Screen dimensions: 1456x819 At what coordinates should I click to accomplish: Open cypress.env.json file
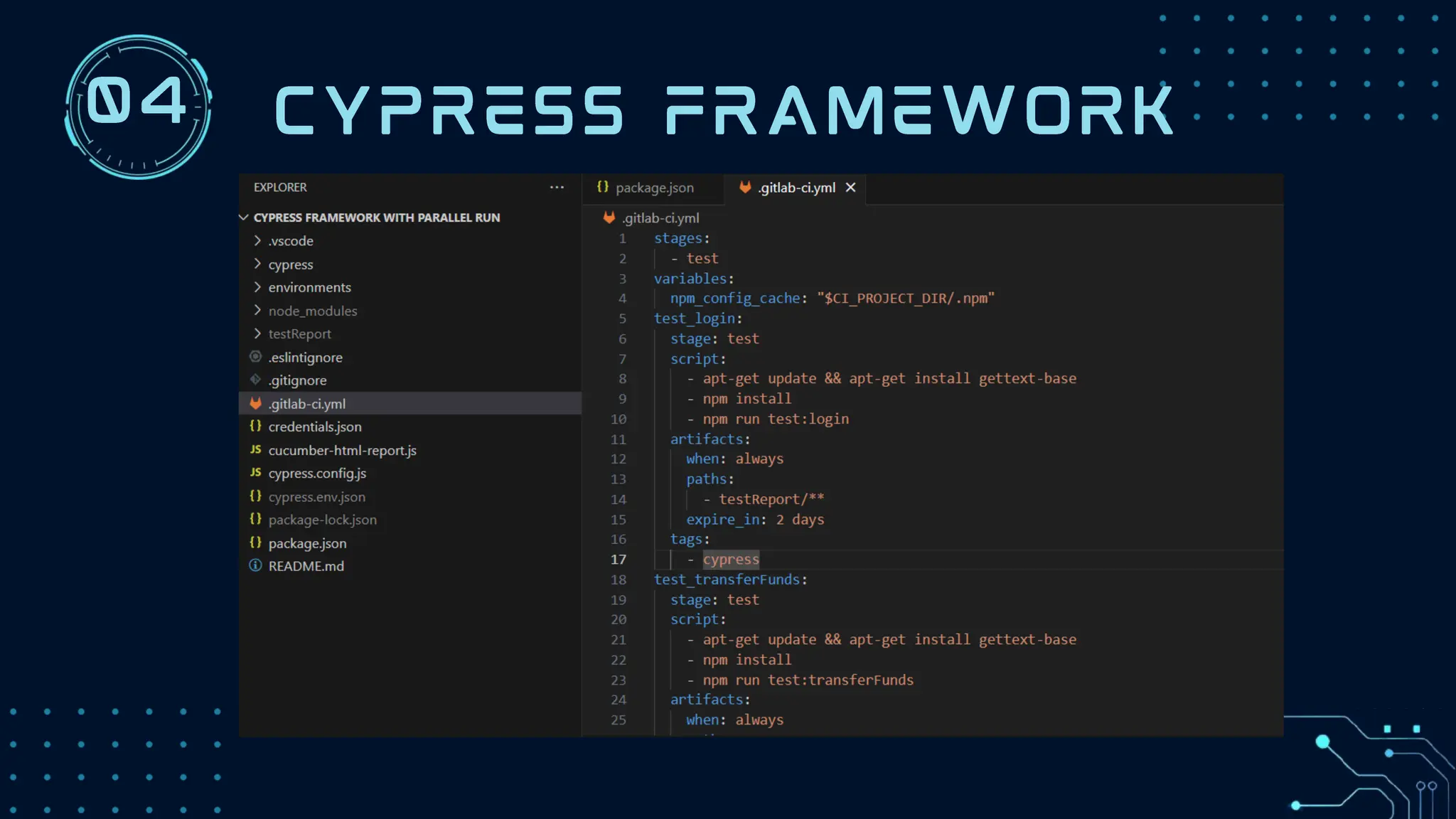coord(316,497)
